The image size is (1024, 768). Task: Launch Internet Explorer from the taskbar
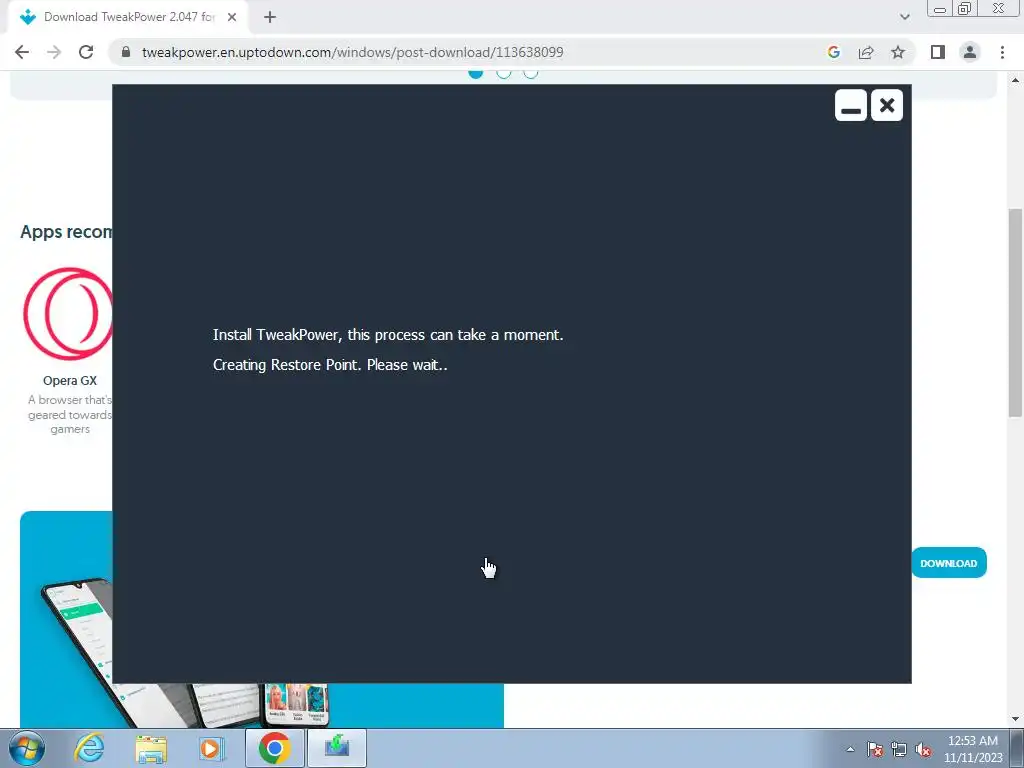[x=89, y=748]
